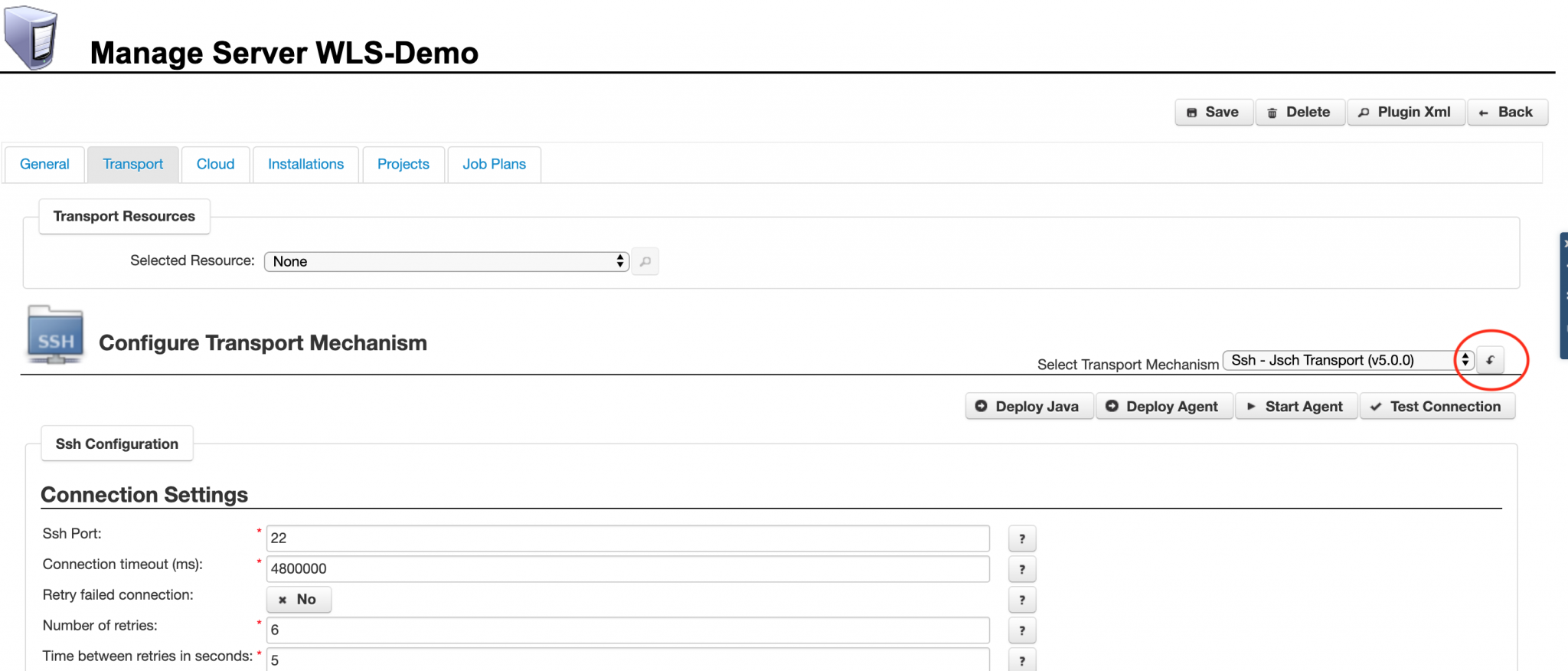This screenshot has height=671, width=1568.
Task: Show help for Number of retries
Action: click(x=1021, y=630)
